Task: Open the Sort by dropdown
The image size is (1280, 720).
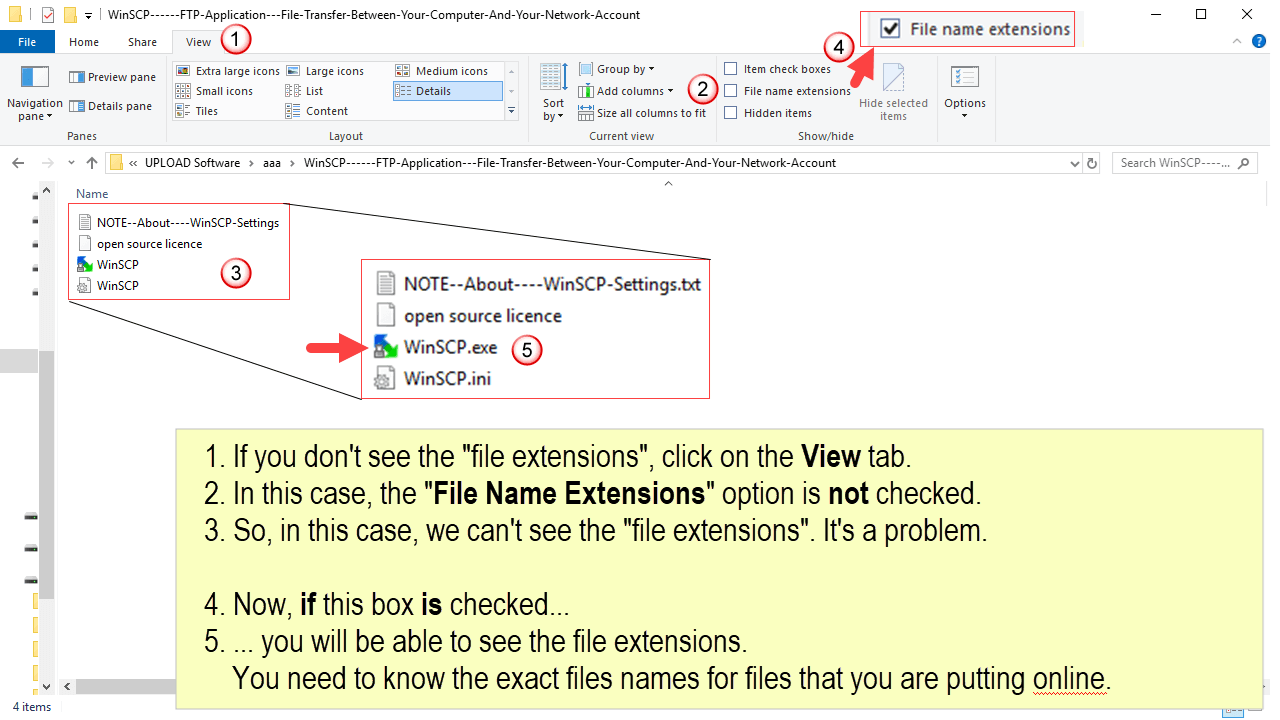Action: pos(554,93)
